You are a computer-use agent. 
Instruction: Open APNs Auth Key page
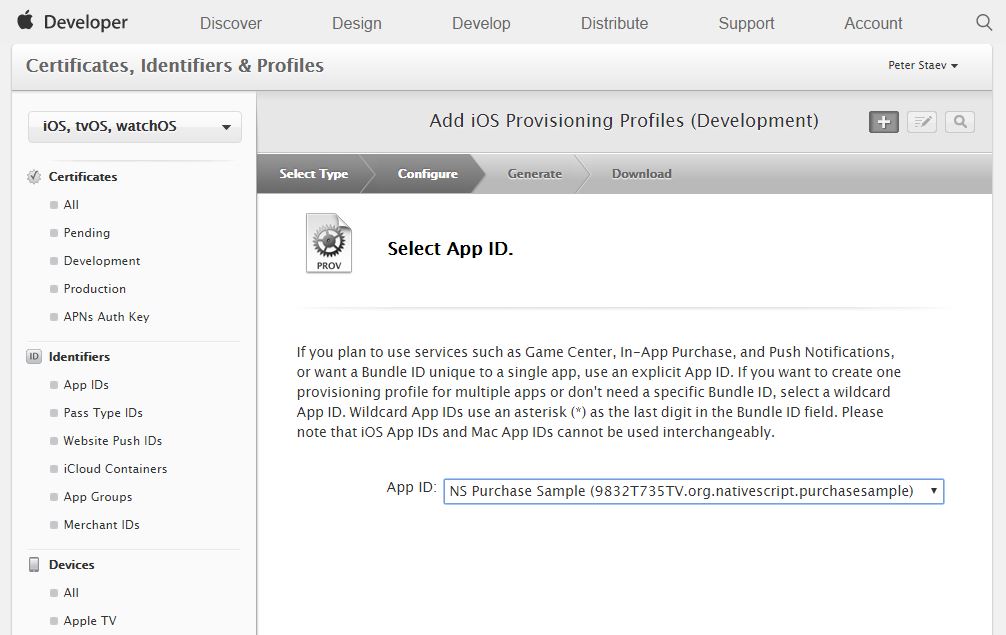pos(107,317)
